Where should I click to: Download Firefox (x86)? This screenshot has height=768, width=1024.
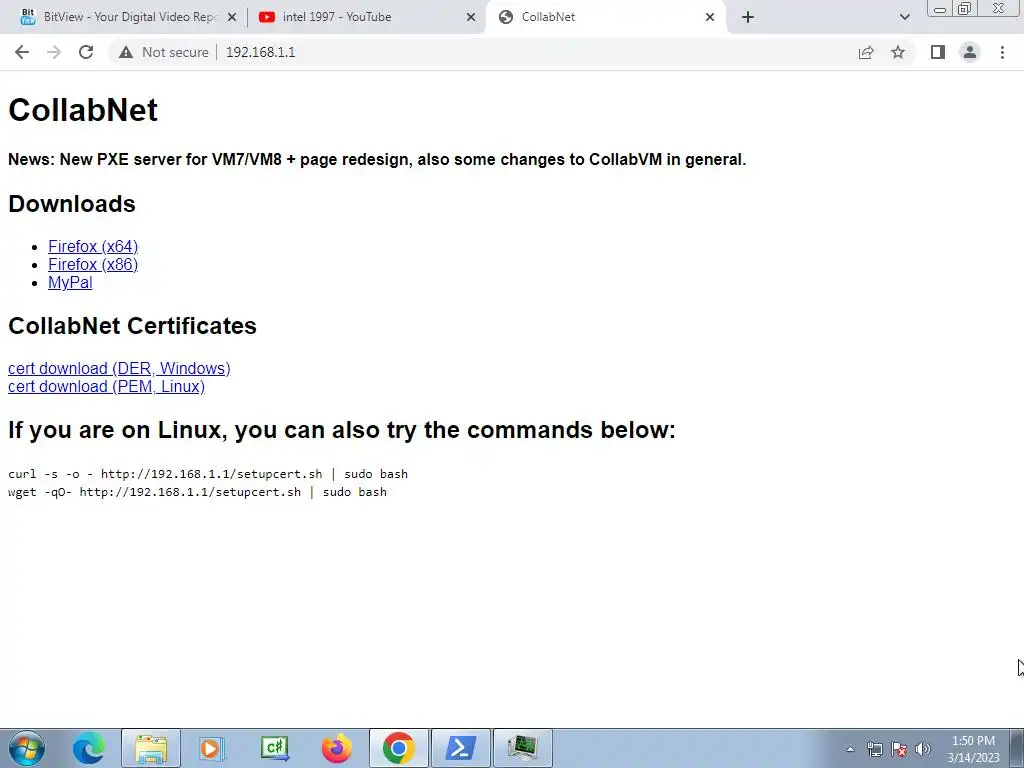tap(93, 264)
